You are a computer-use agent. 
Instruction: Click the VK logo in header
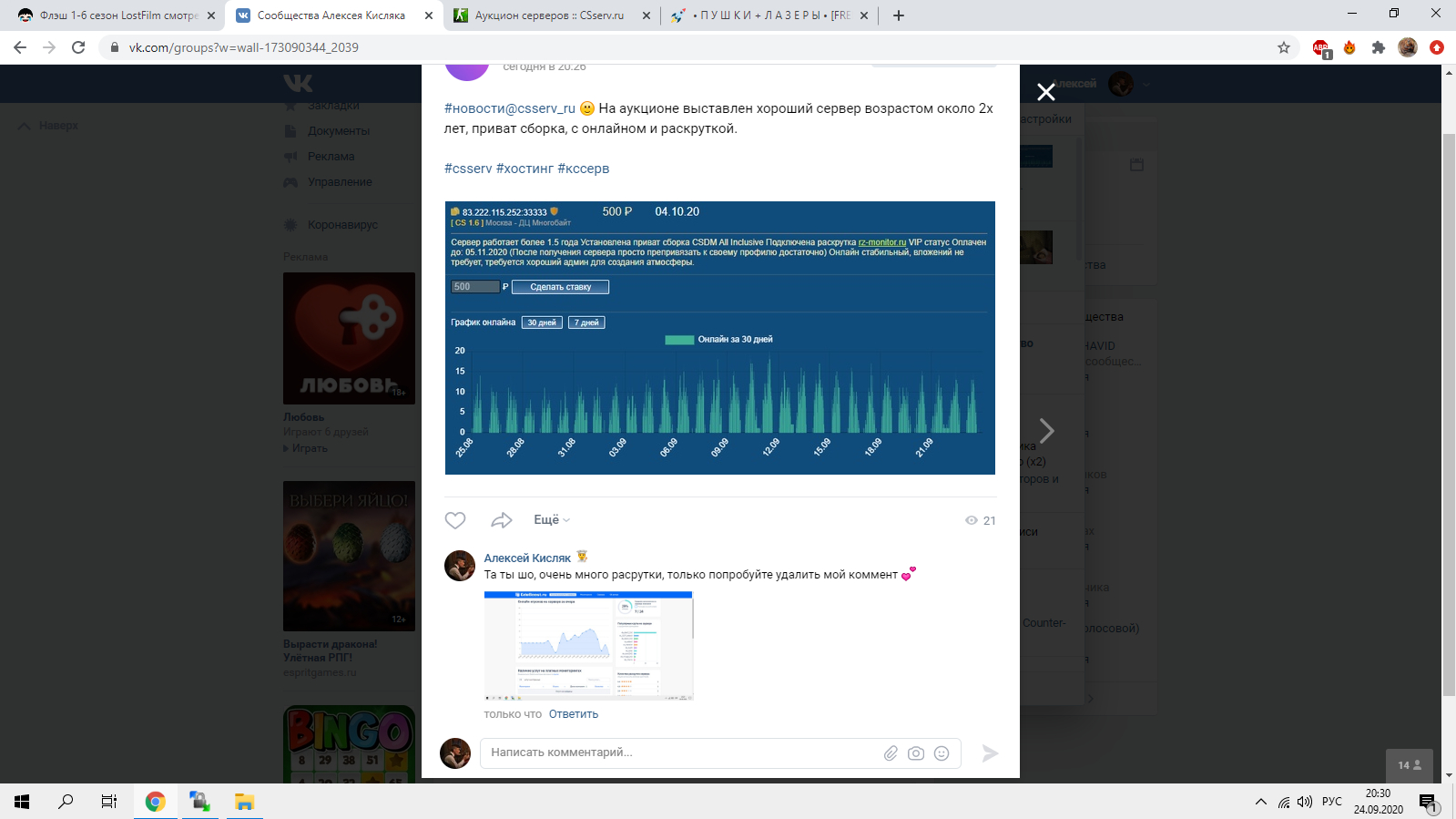298,83
